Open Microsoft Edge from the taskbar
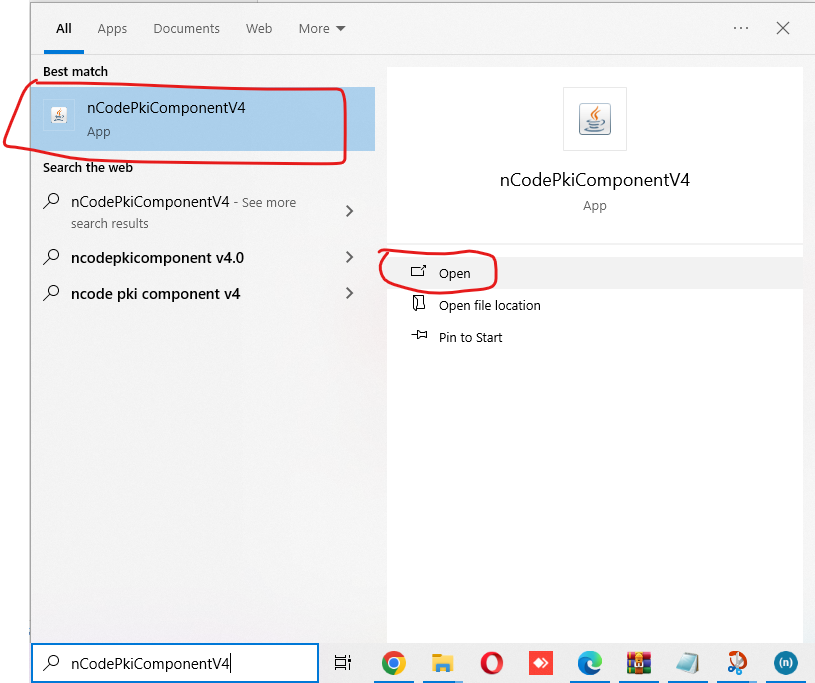This screenshot has width=815, height=683. 589,663
